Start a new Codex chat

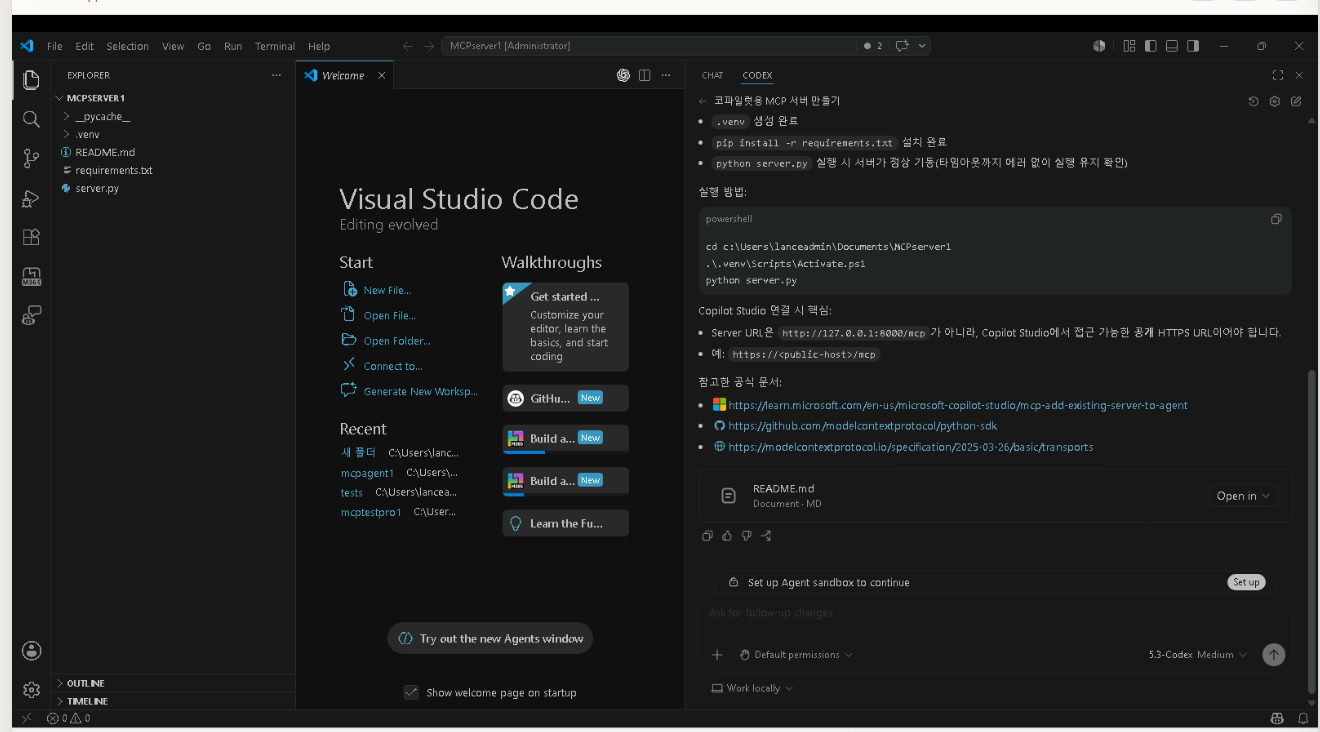click(1297, 101)
